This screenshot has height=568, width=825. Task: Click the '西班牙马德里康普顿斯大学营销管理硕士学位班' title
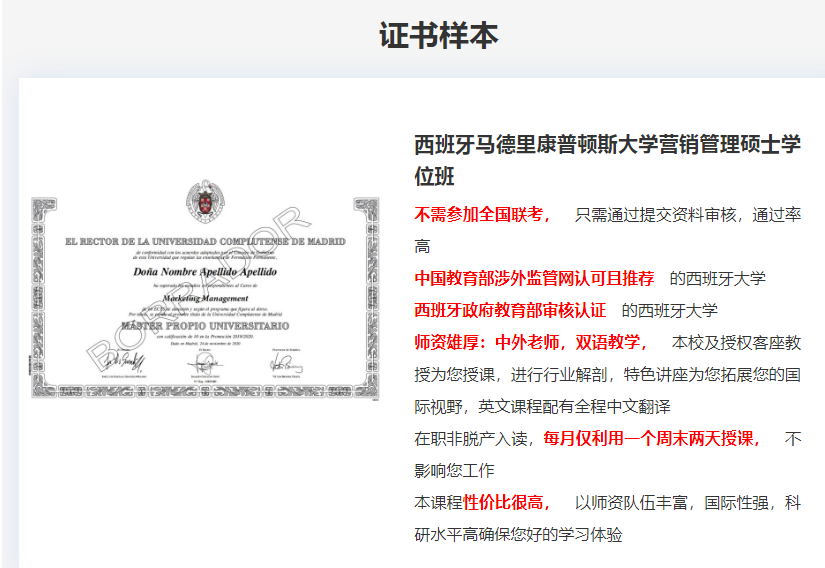(x=607, y=160)
